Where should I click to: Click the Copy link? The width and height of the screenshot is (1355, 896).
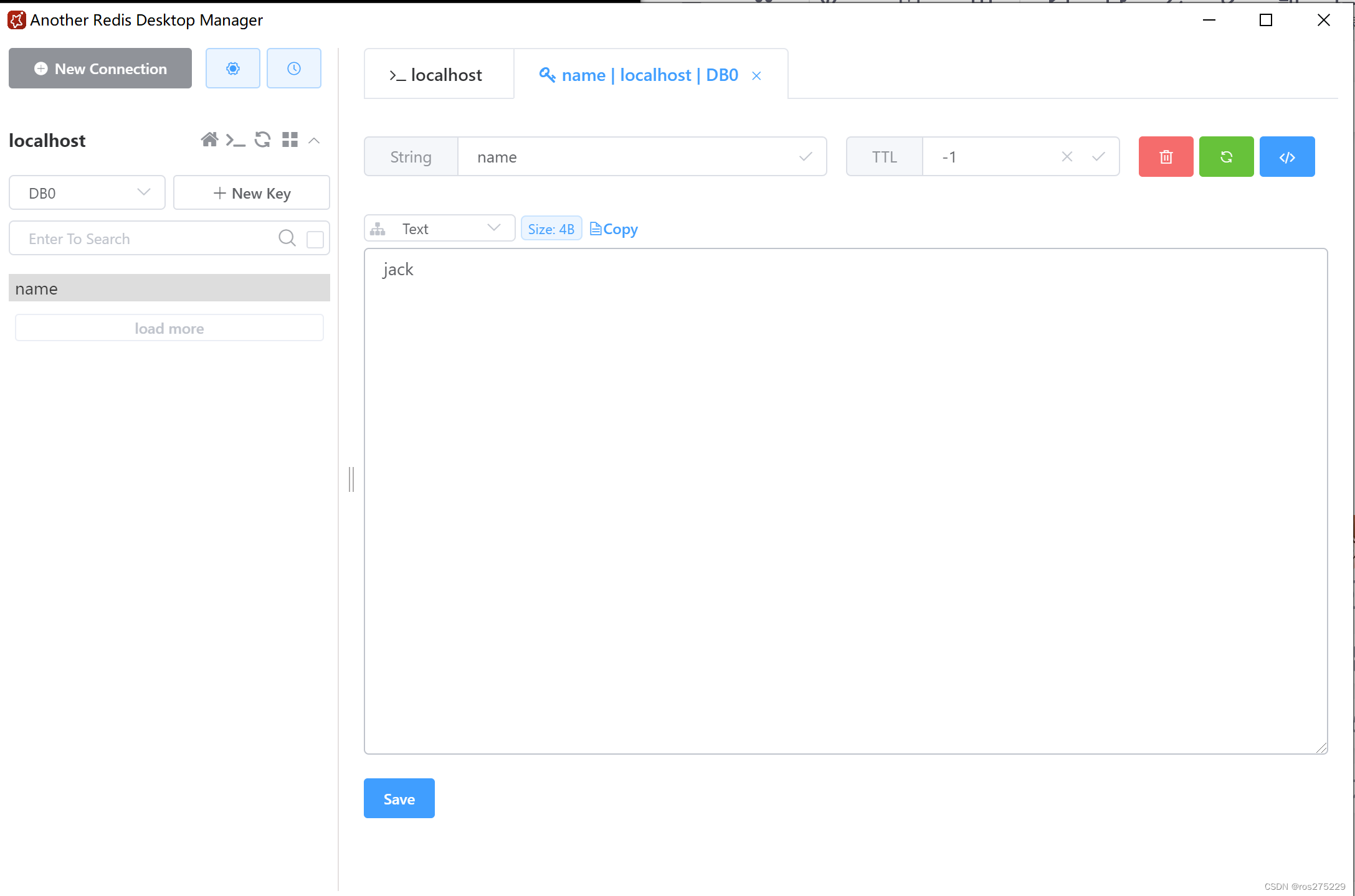click(614, 229)
